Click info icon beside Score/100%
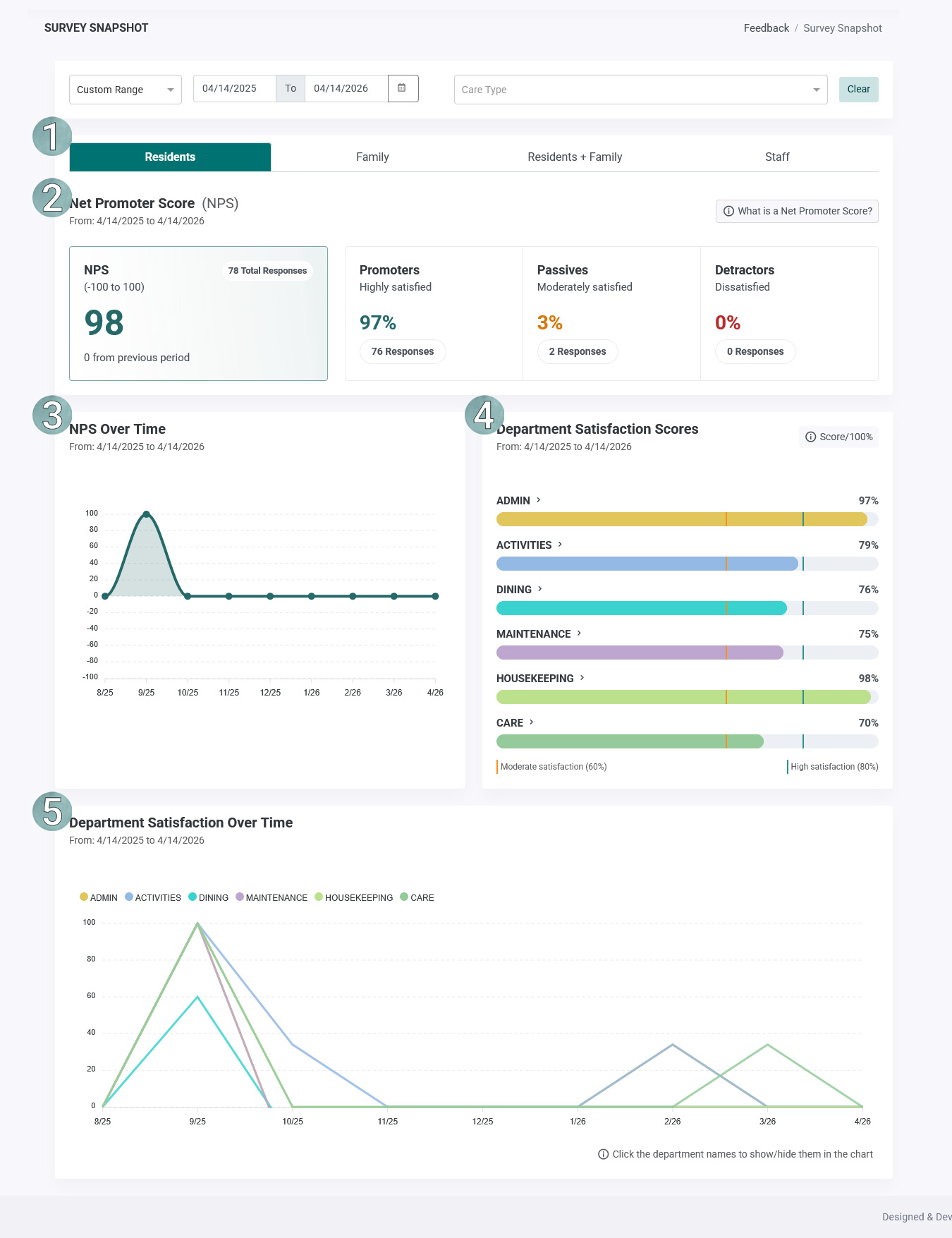This screenshot has width=952, height=1238. point(811,437)
